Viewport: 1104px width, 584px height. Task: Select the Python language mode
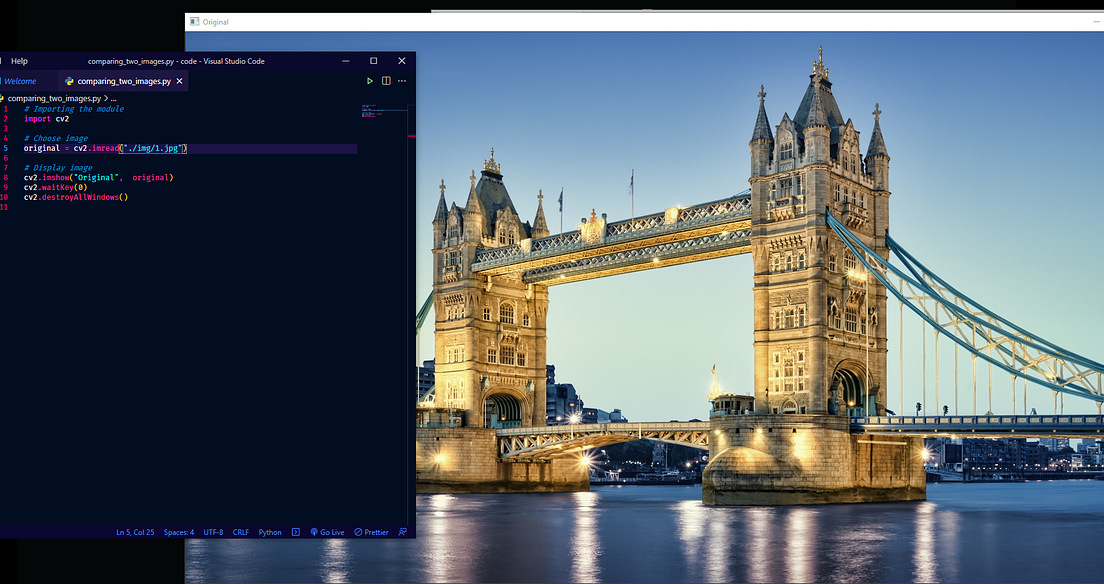pyautogui.click(x=270, y=533)
